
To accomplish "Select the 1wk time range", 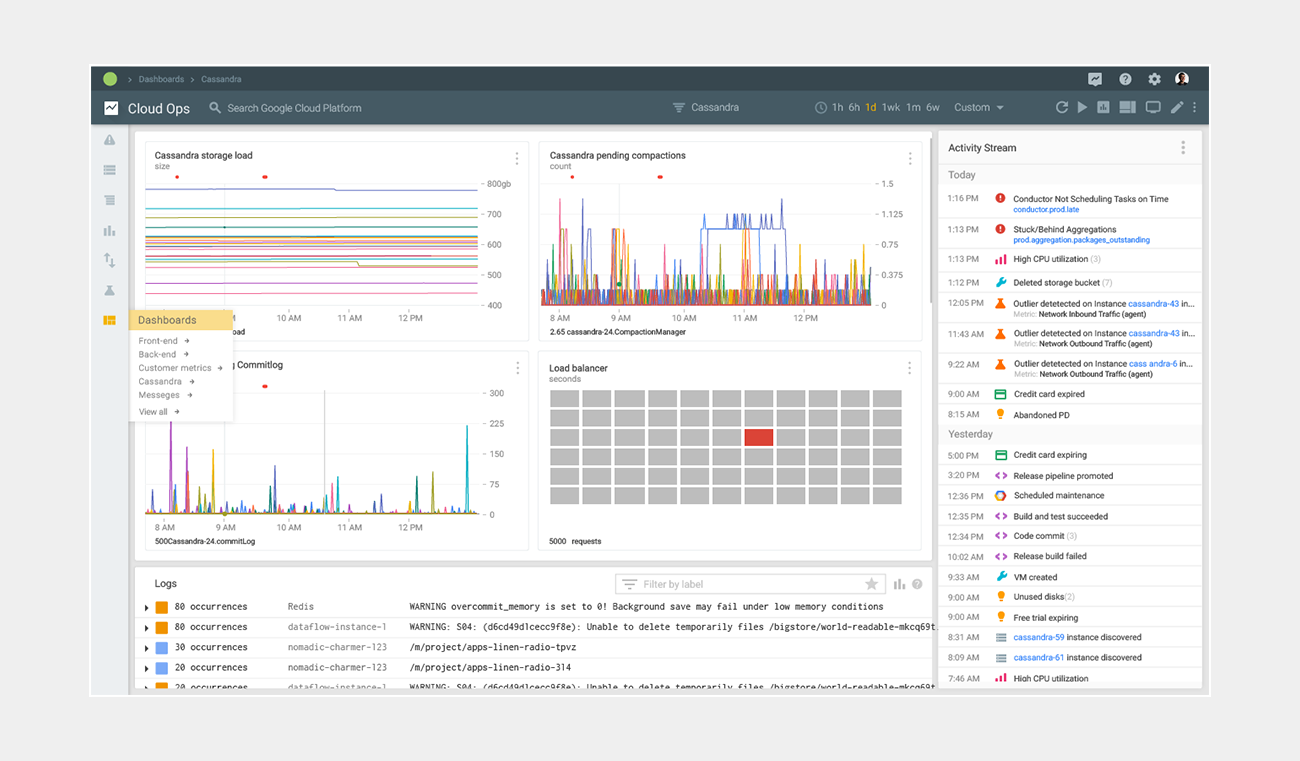I will click(x=891, y=108).
